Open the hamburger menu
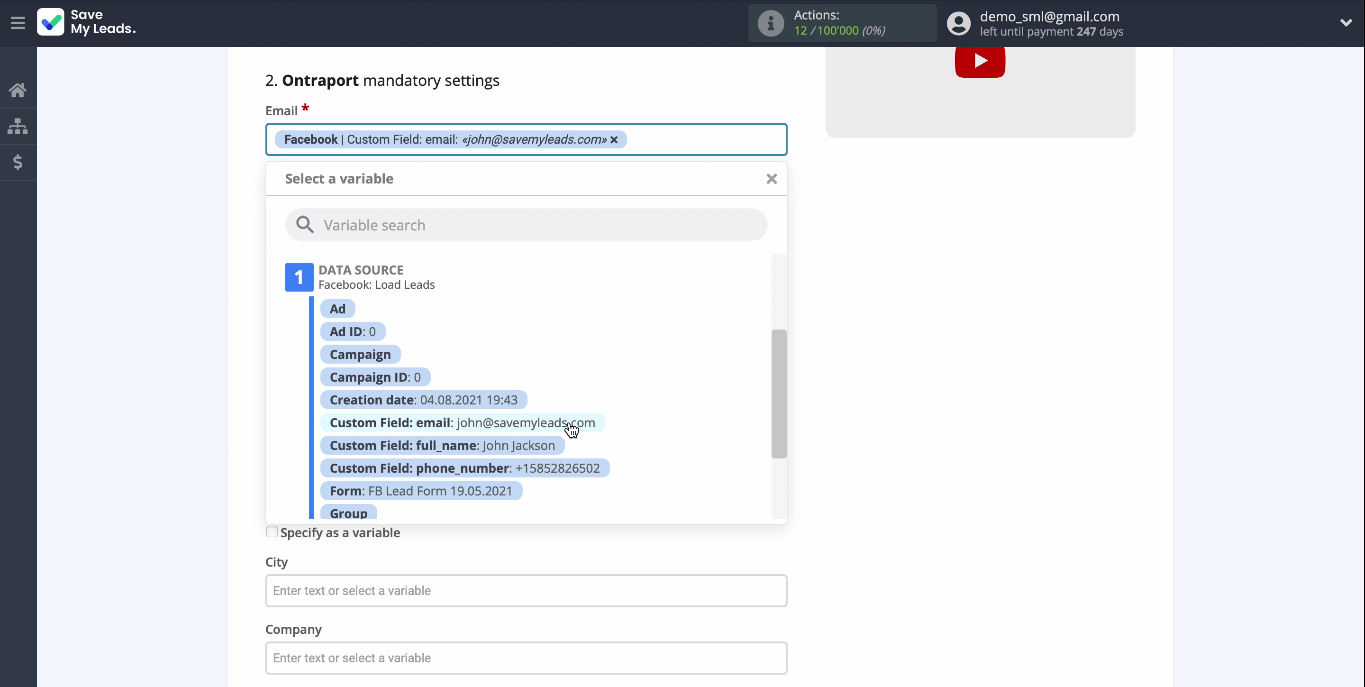1365x687 pixels. 17,23
